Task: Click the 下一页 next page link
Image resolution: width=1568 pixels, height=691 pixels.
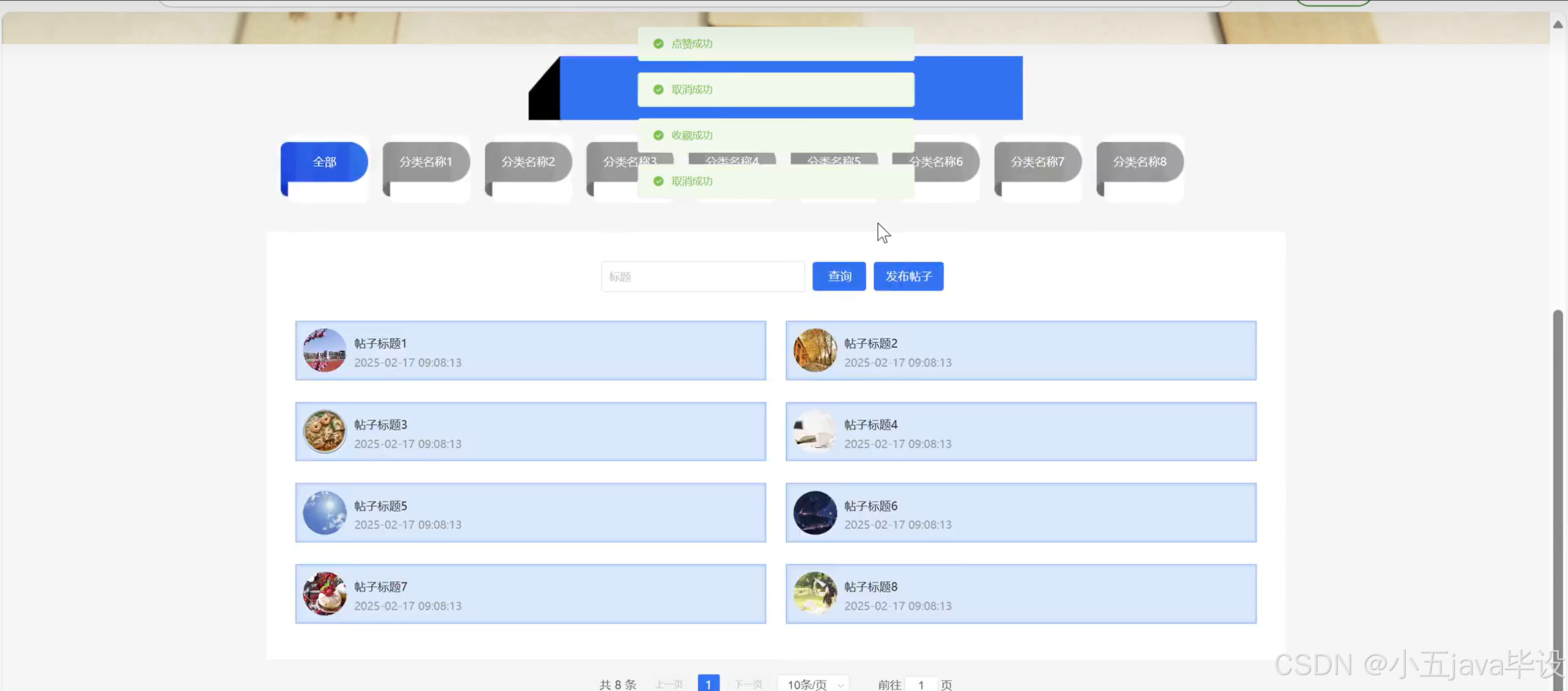Action: coord(748,684)
